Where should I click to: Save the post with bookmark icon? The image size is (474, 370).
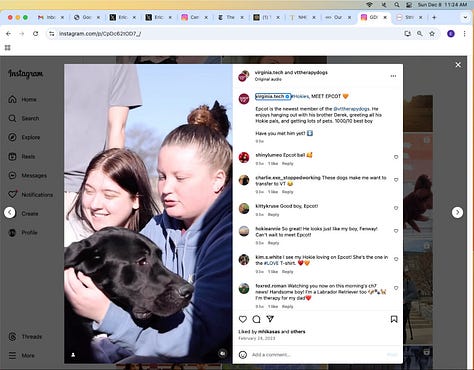tap(394, 319)
